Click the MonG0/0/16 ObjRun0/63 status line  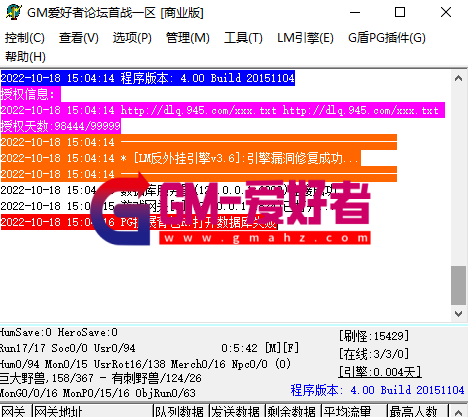pyautogui.click(x=98, y=393)
